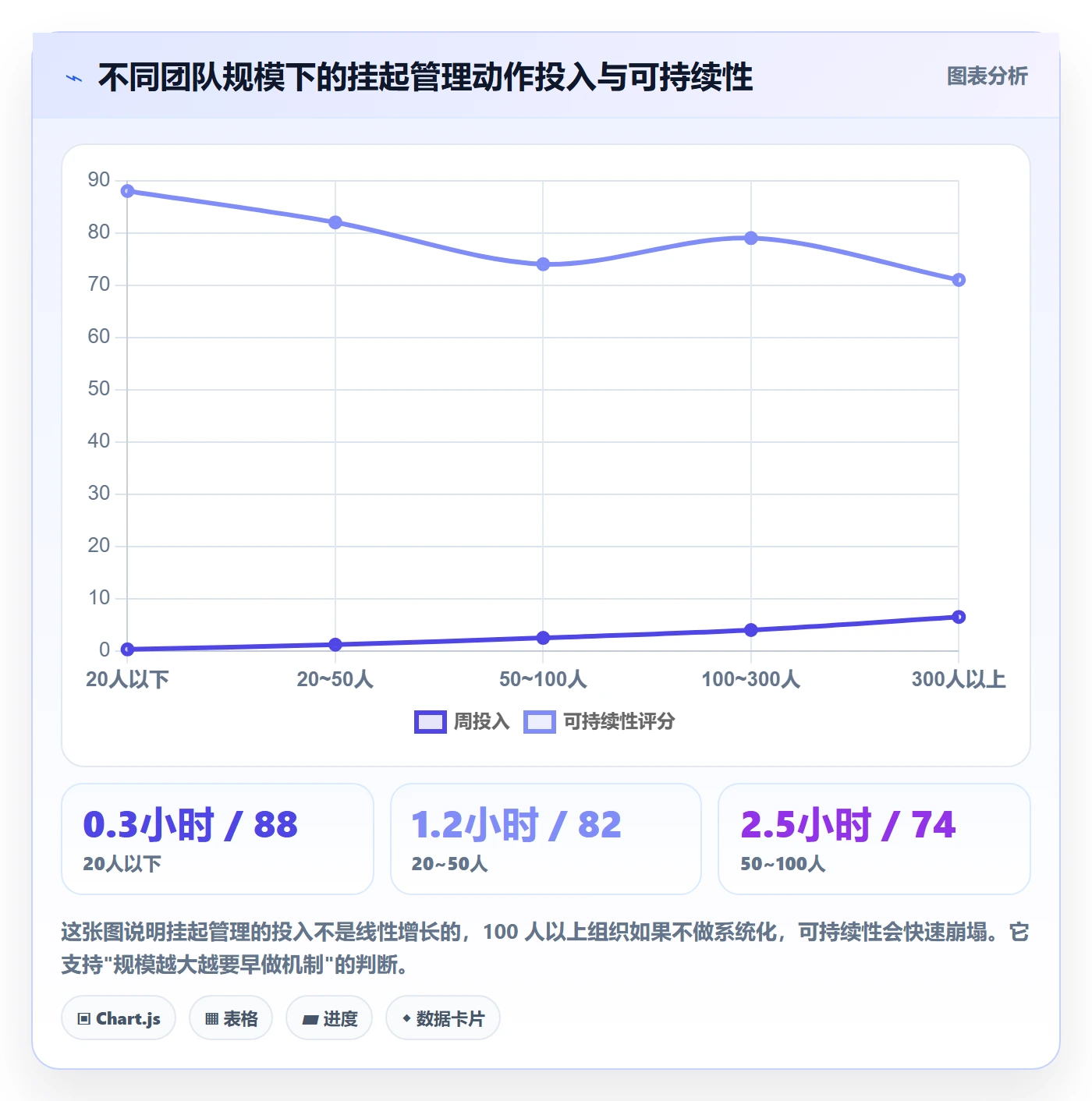Image resolution: width=1092 pixels, height=1101 pixels.
Task: Click sustainability point for 100~300人
Action: (751, 238)
